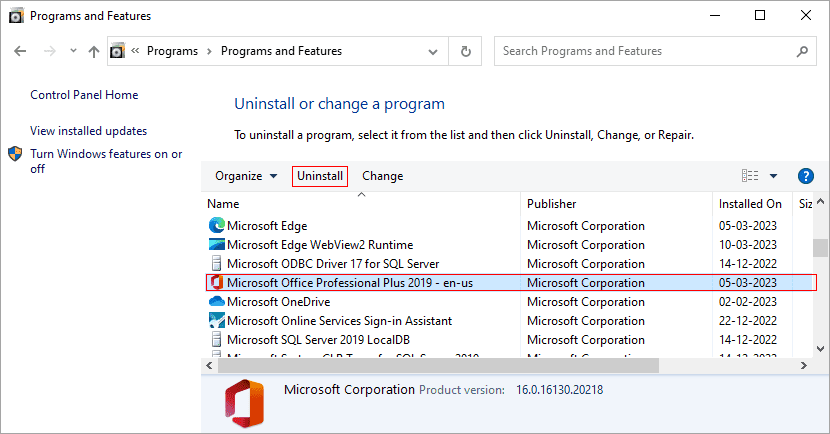Open View installed updates link
Viewport: 830px width, 434px height.
click(88, 131)
